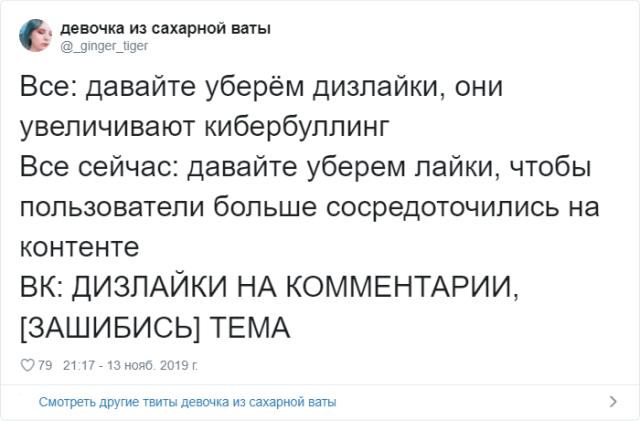The height and width of the screenshot is (421, 640).
Task: Open the 21:17 tweet timestamp link
Action: click(79, 365)
